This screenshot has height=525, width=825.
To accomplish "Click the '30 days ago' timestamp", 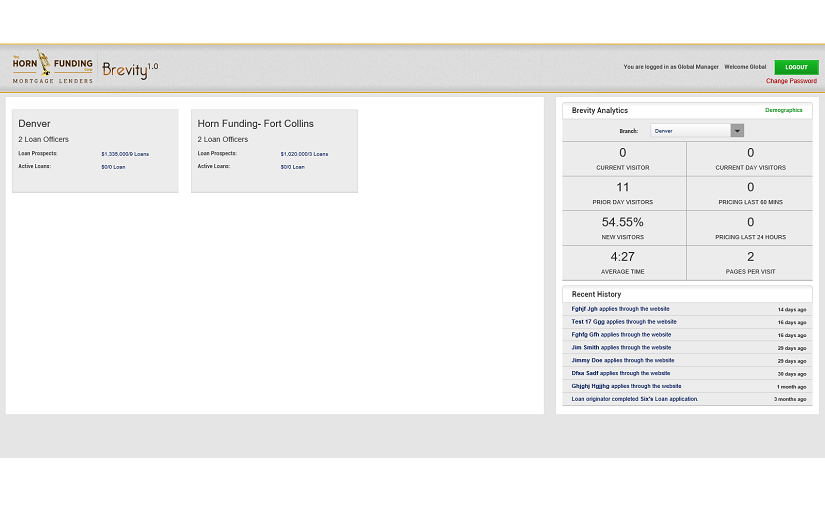I will tap(792, 374).
